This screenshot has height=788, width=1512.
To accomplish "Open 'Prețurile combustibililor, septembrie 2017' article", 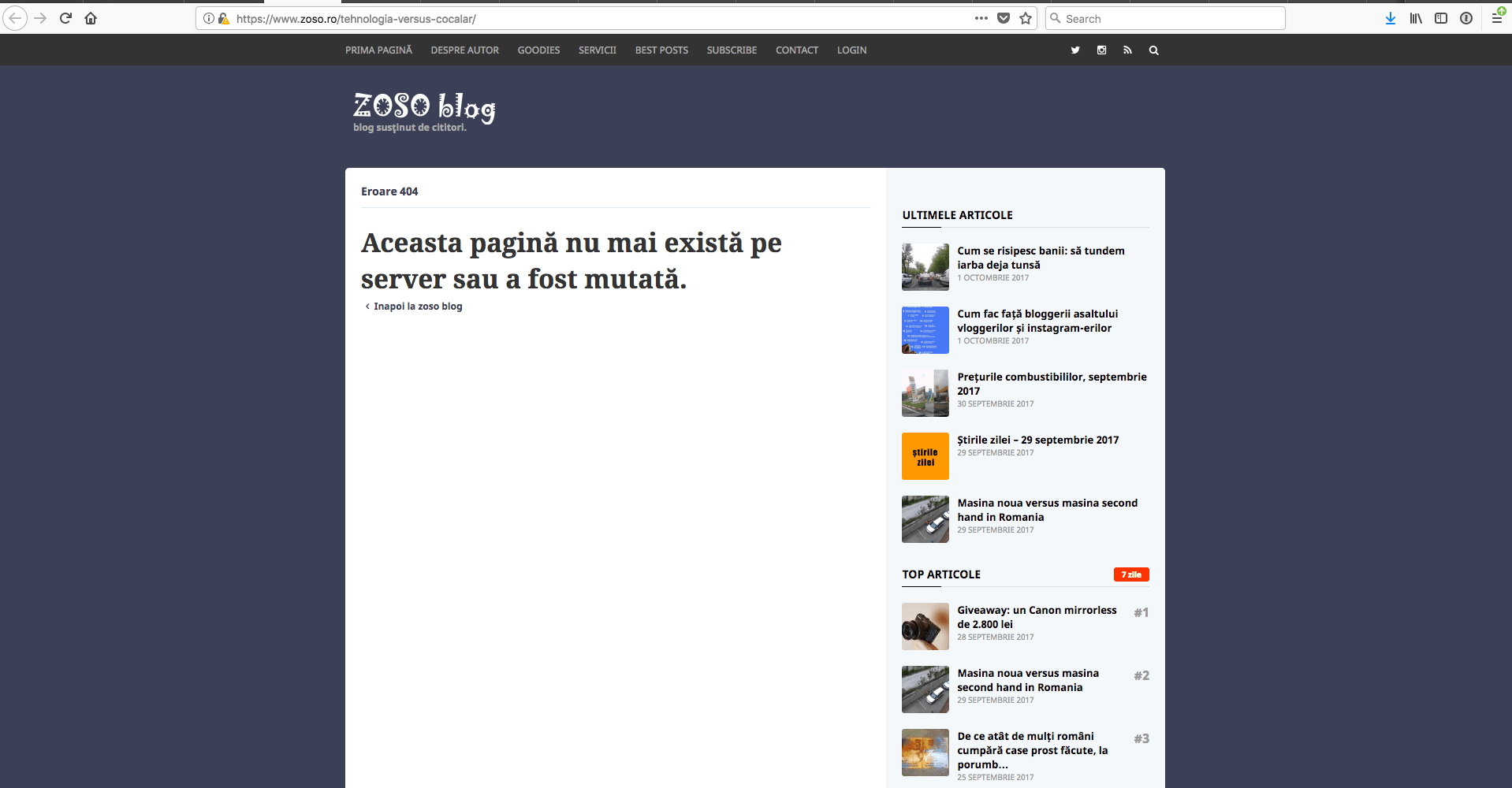I will pyautogui.click(x=1051, y=384).
